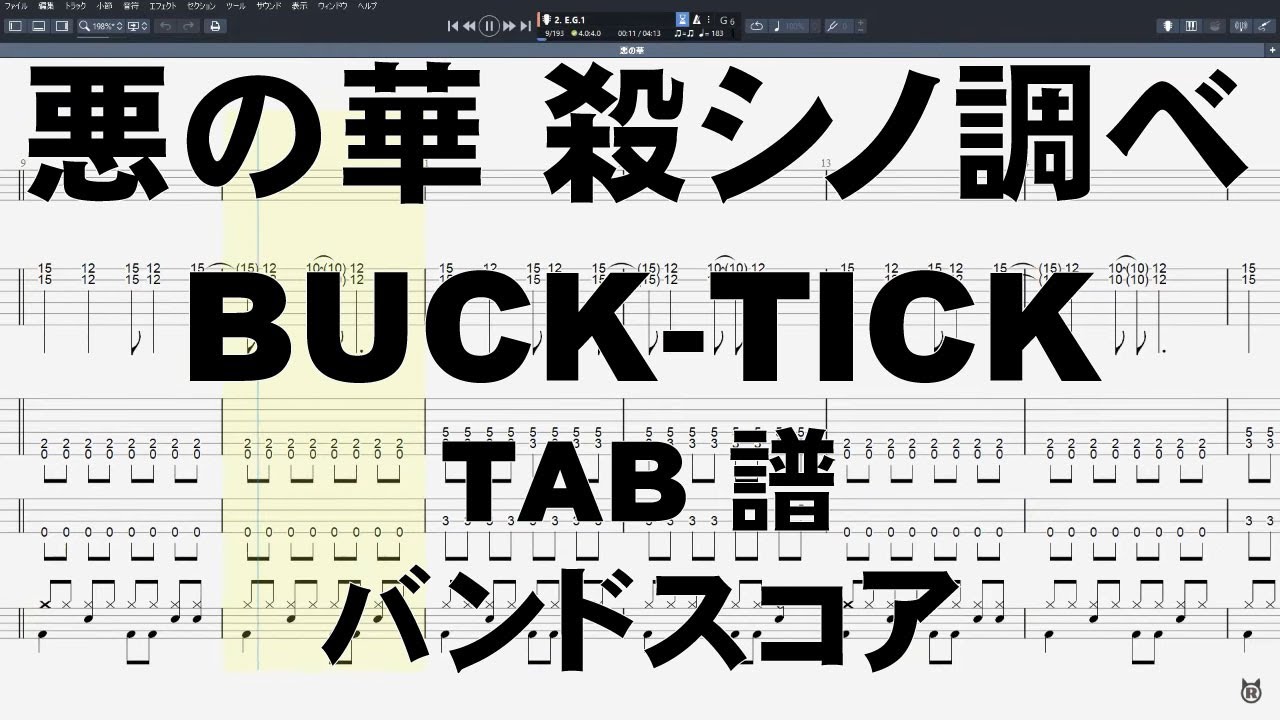Toggle the left side panel

click(15, 26)
